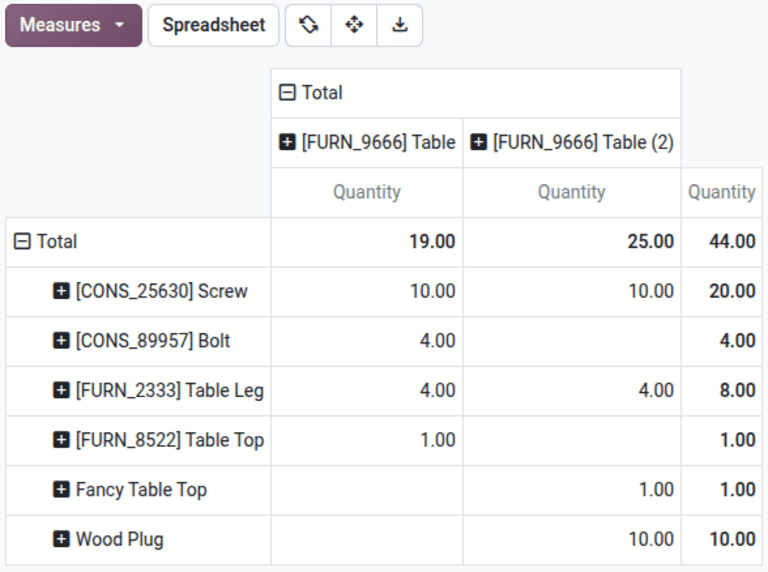The image size is (768, 572).
Task: Expand the Wood Plug row
Action: 138,540
